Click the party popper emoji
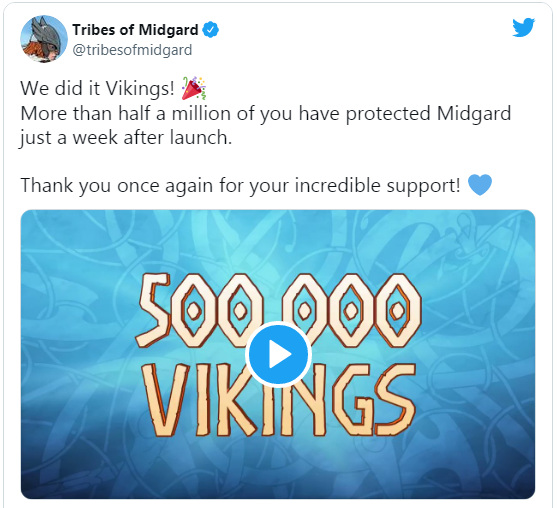557x508 pixels. point(194,88)
